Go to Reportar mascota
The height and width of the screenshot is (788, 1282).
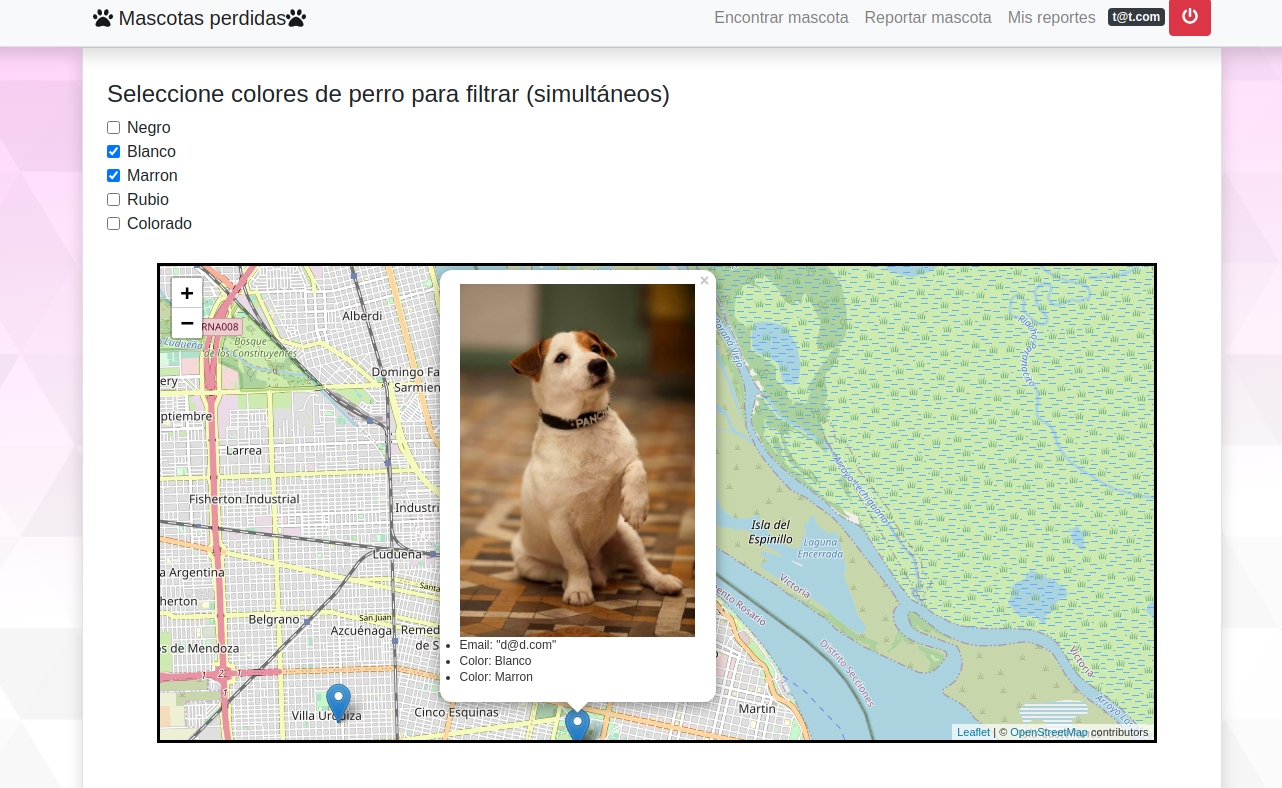[928, 18]
